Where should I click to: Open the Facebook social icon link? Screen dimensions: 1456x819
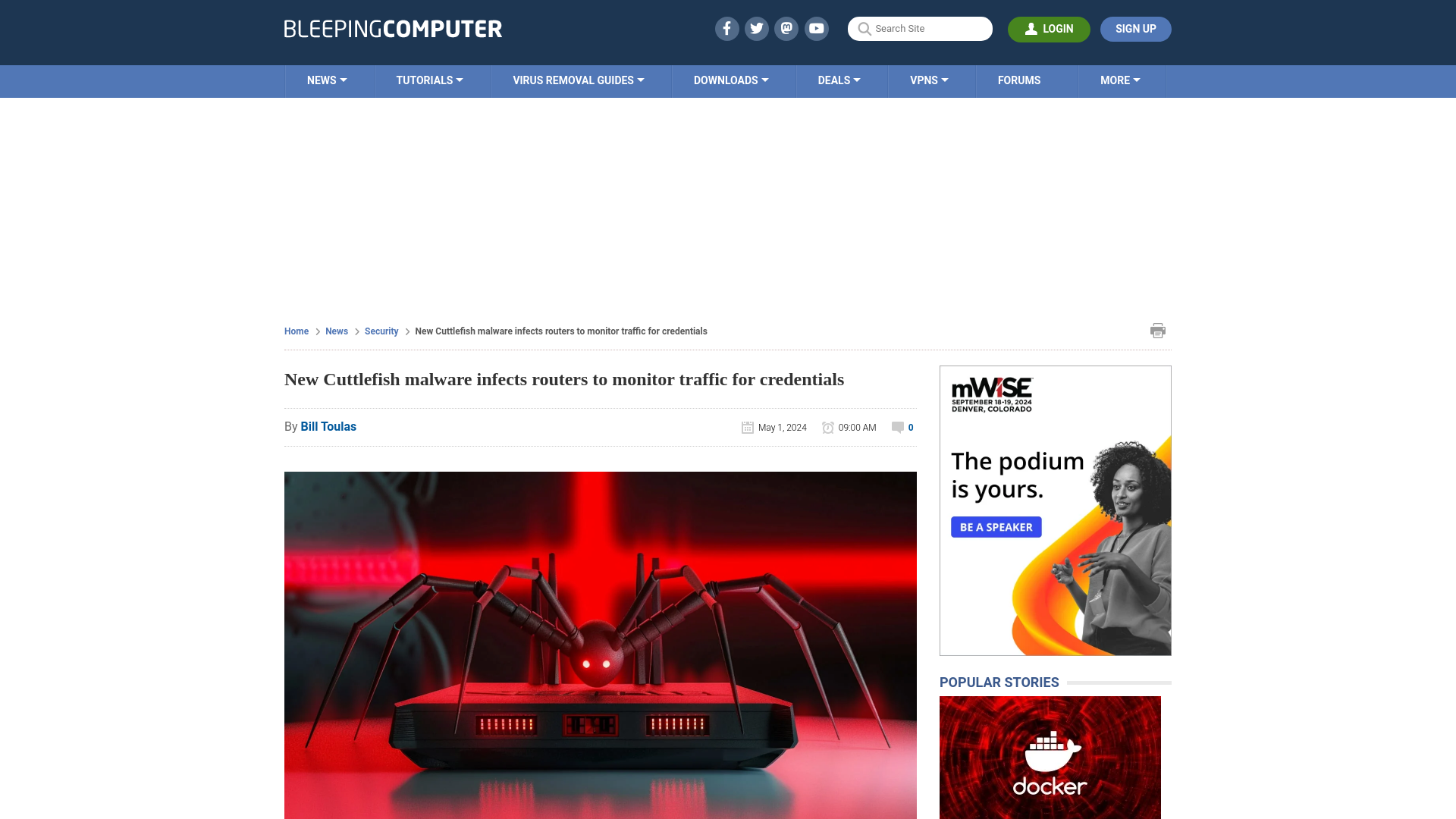[x=727, y=28]
